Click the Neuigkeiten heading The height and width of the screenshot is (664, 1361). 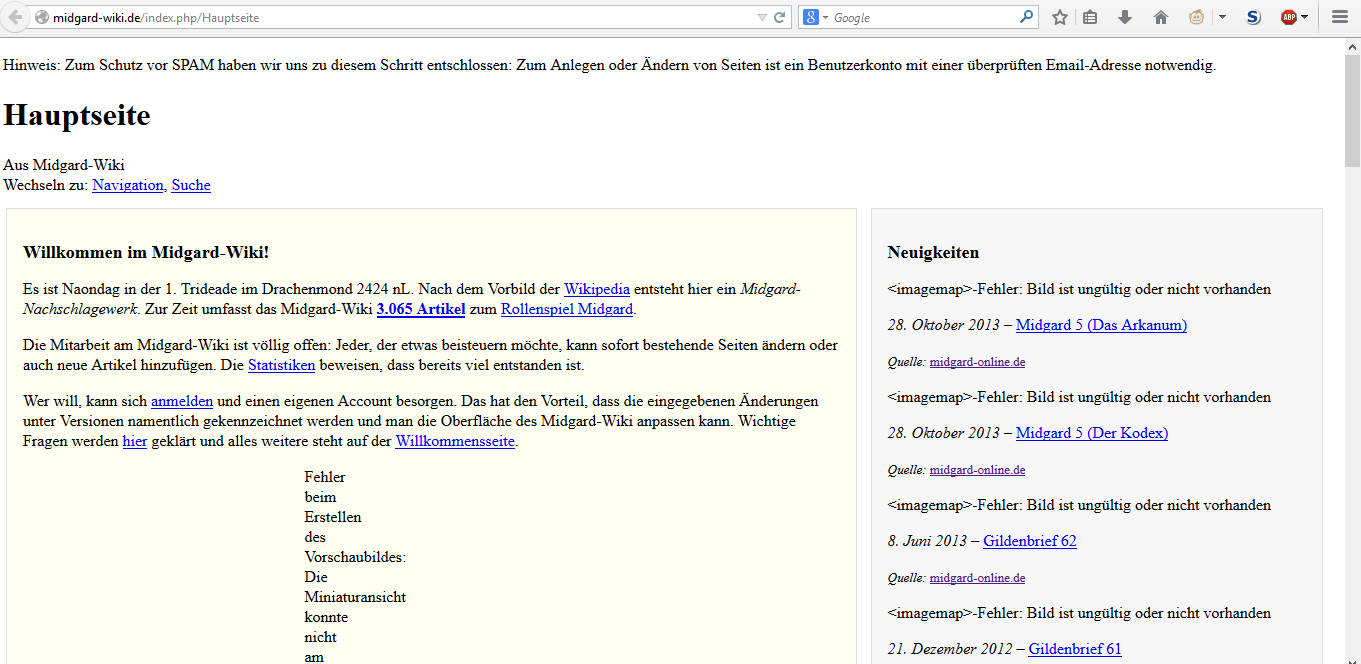tap(933, 252)
